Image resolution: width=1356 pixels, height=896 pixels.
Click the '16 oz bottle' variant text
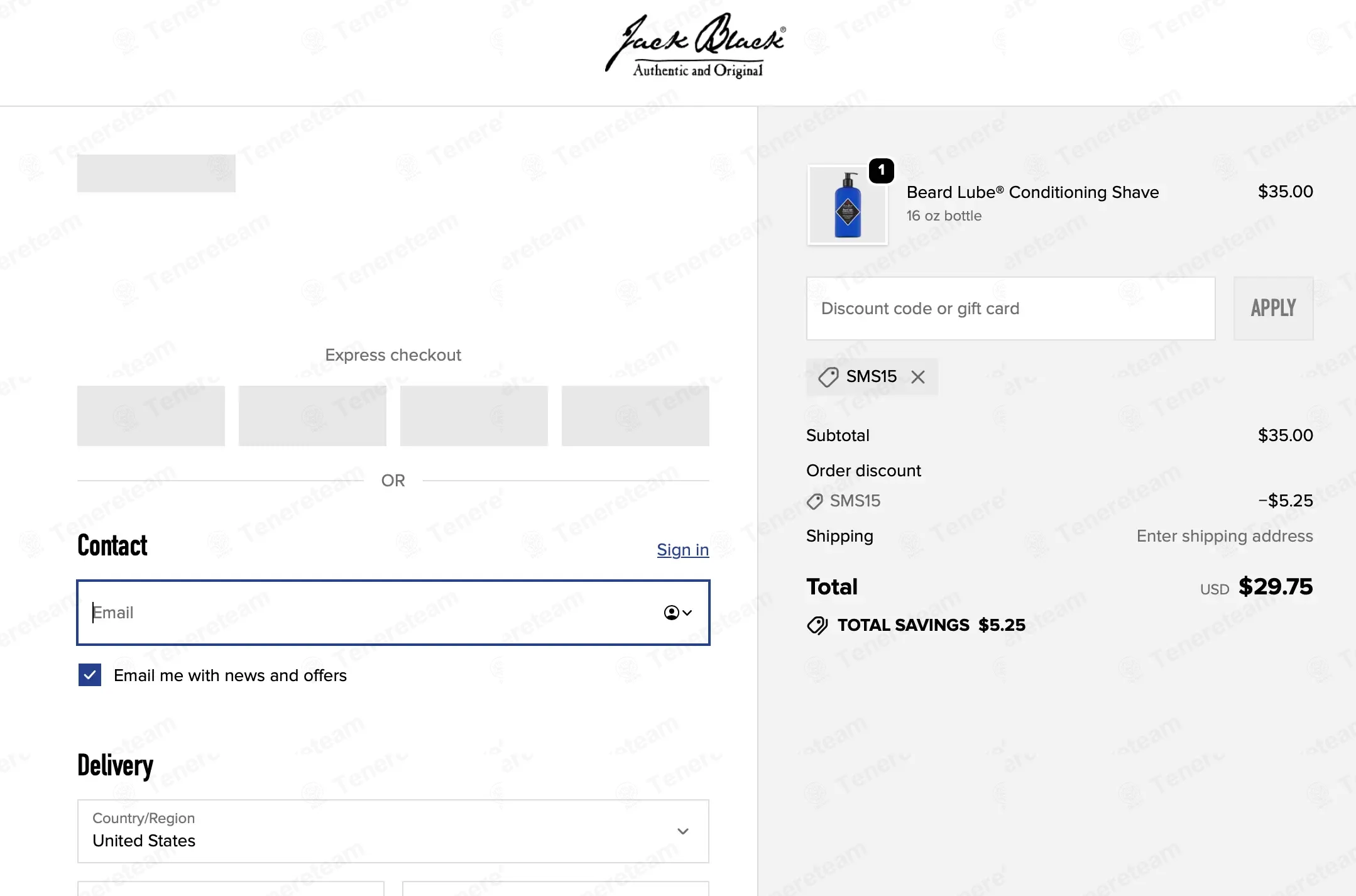[x=944, y=216]
